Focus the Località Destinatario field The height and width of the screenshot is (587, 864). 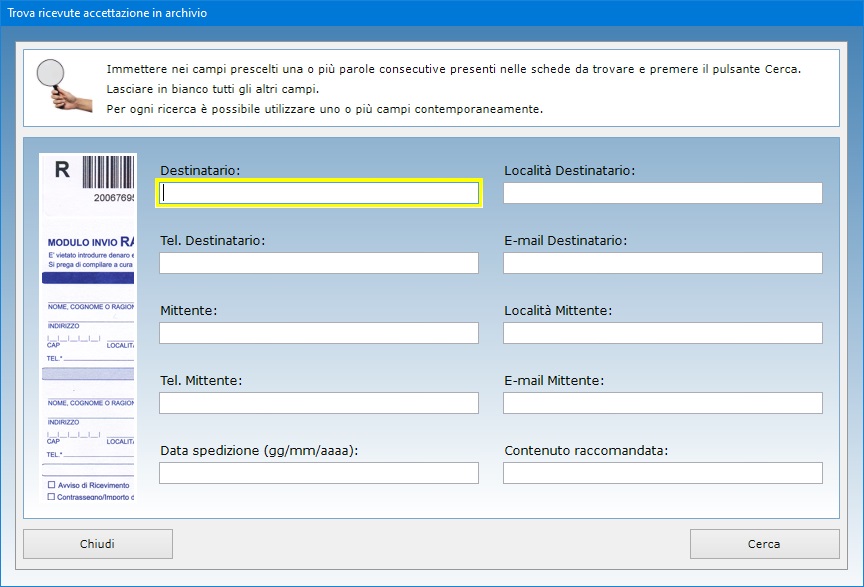tap(663, 193)
